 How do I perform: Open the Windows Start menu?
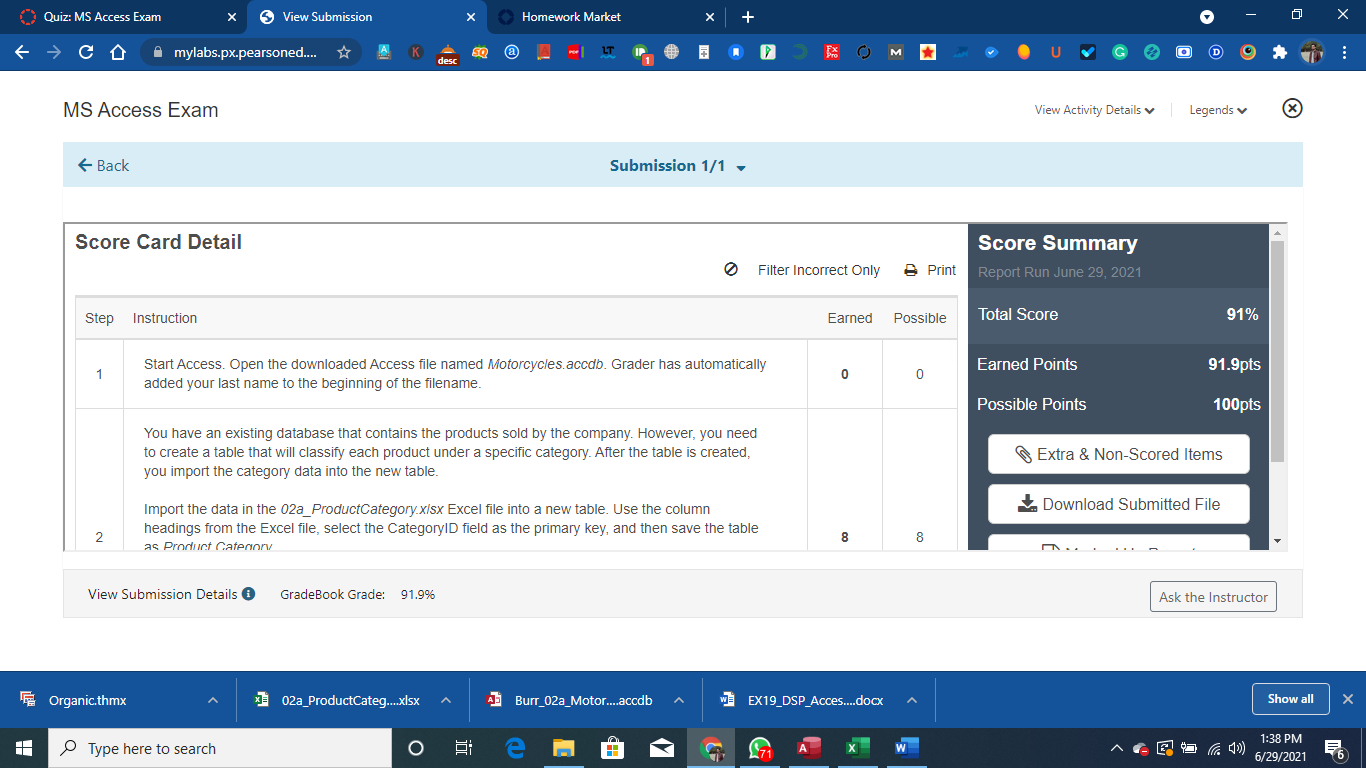click(x=24, y=748)
